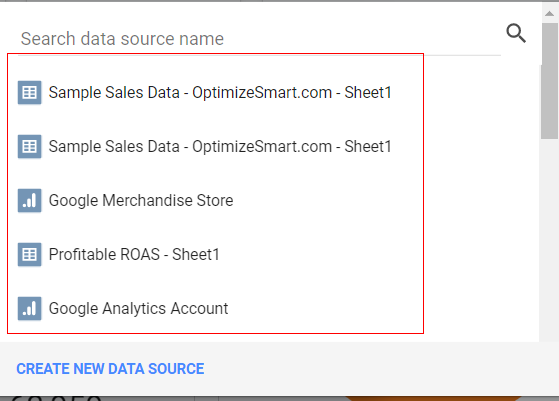Screen dimensions: 559x401
Task: Click the orange chart shape behind dialog
Action: click(x=433, y=398)
